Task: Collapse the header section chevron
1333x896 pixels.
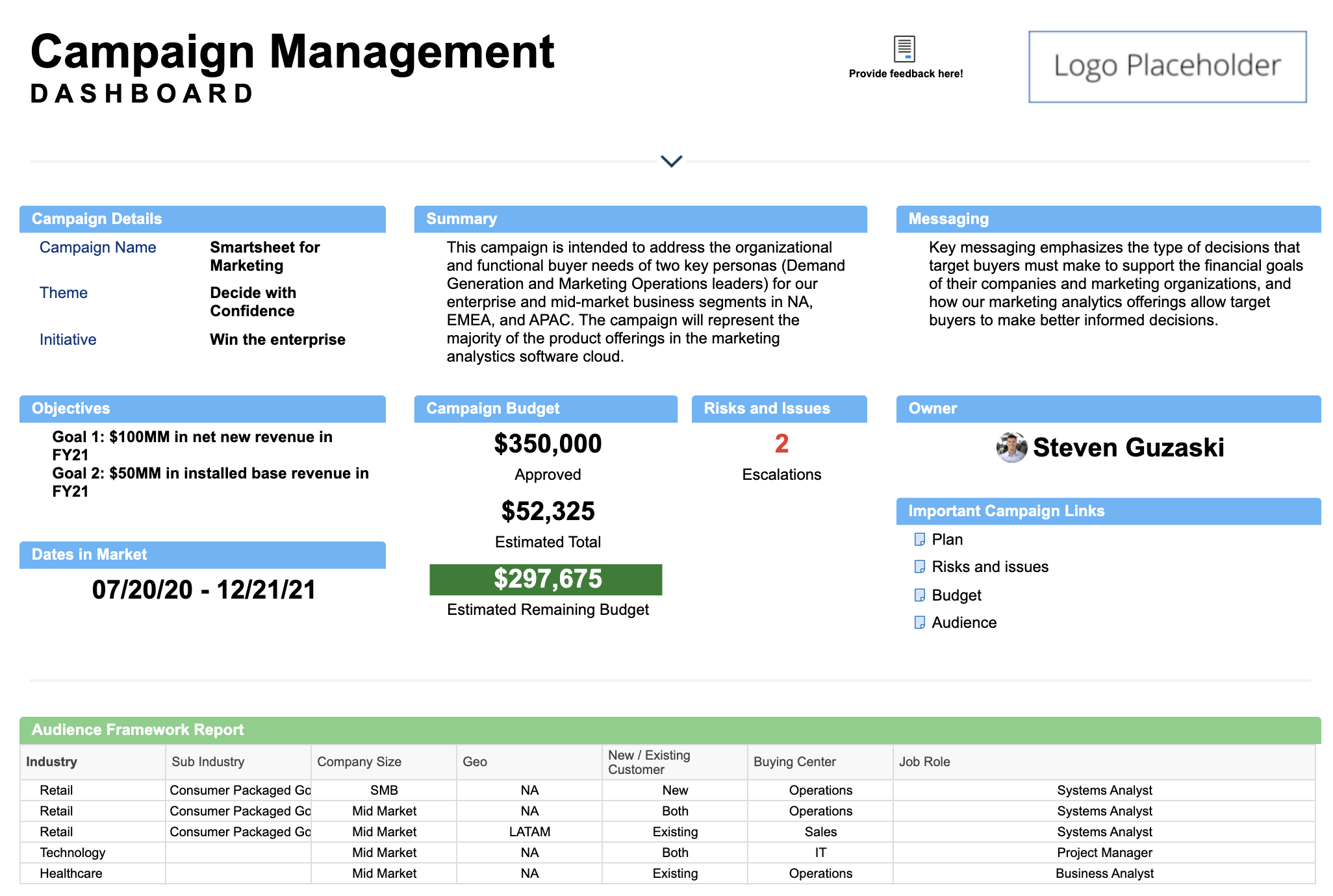Action: (x=671, y=160)
